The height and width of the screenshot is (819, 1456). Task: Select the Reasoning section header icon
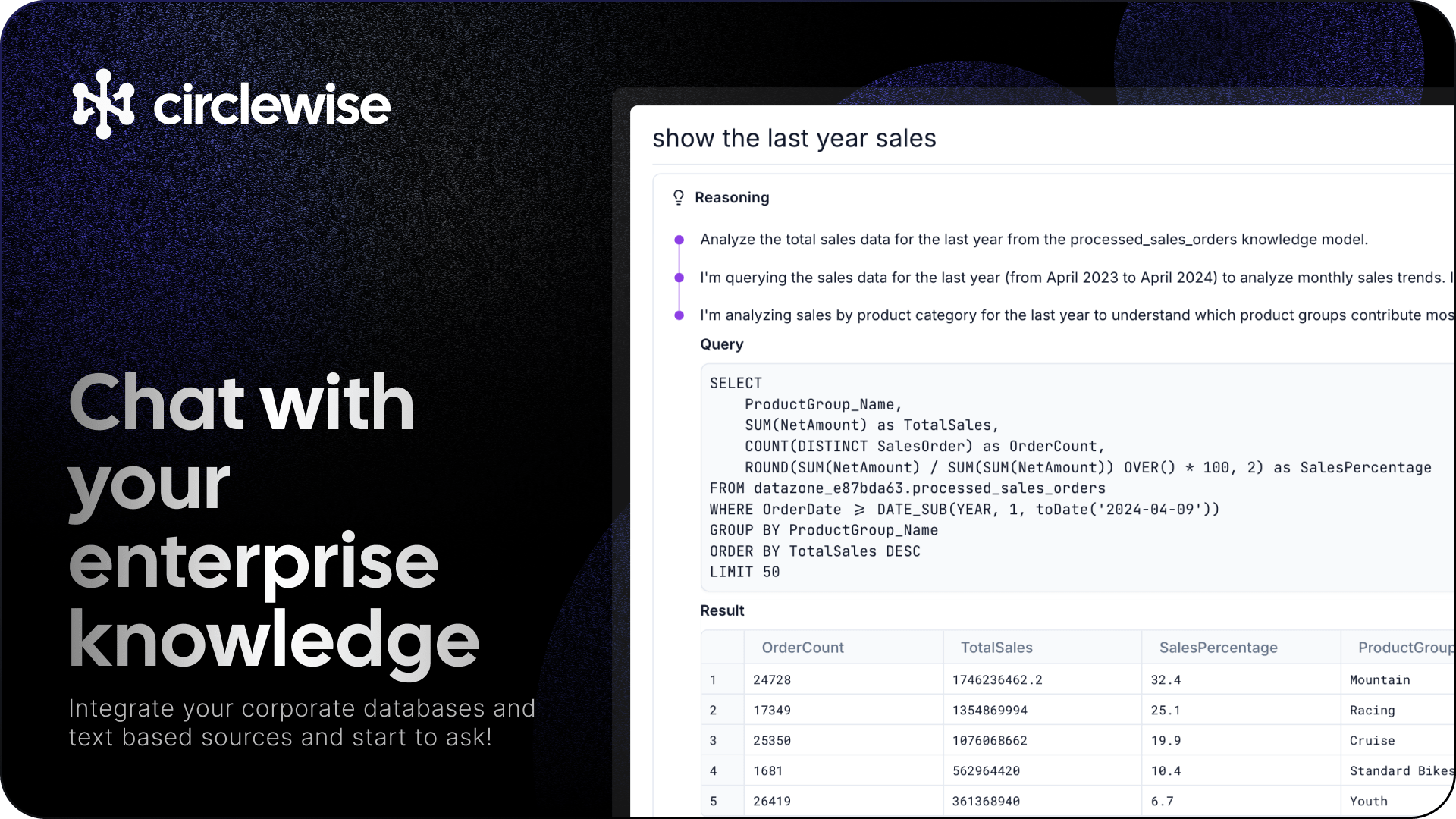pos(679,197)
